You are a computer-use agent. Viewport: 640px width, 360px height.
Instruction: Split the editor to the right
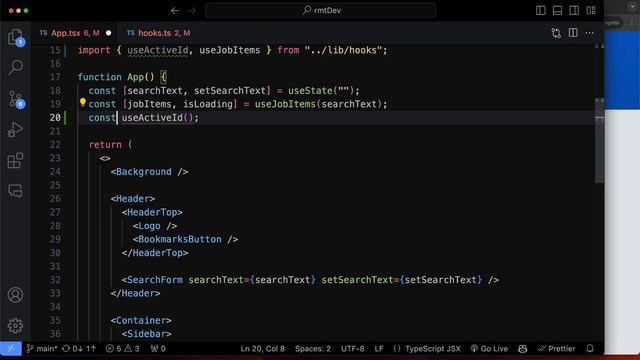573,33
